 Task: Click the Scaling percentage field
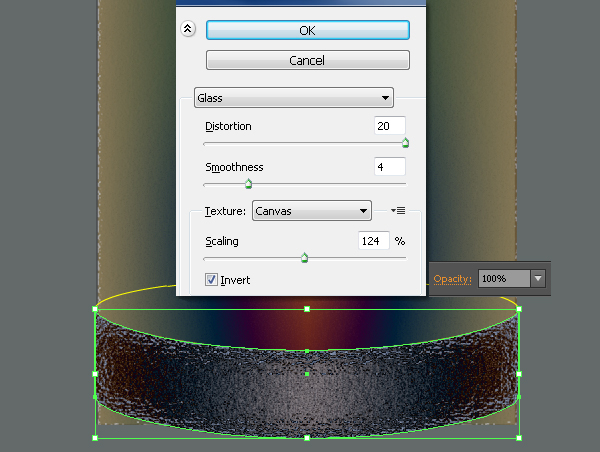coord(373,240)
